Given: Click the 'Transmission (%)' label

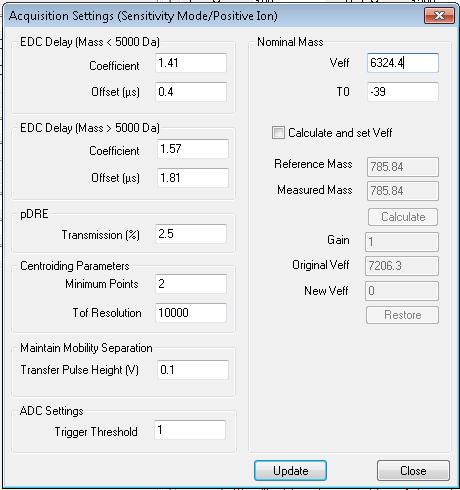Looking at the screenshot, I should (101, 235).
